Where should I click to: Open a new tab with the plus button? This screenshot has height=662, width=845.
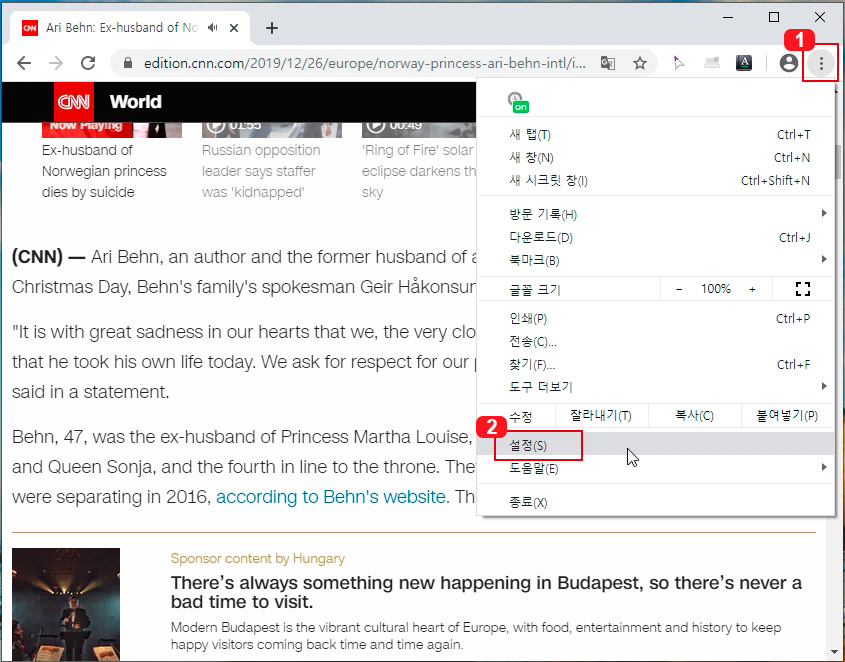pyautogui.click(x=272, y=28)
